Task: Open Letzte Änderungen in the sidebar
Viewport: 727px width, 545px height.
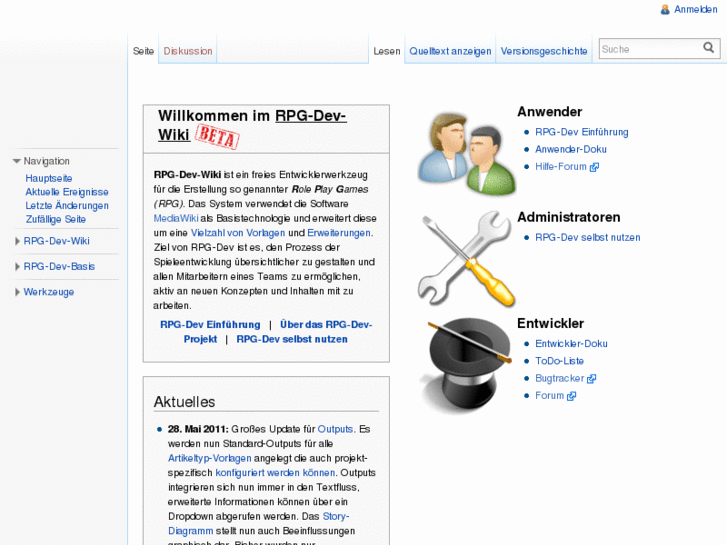Action: pyautogui.click(x=67, y=205)
